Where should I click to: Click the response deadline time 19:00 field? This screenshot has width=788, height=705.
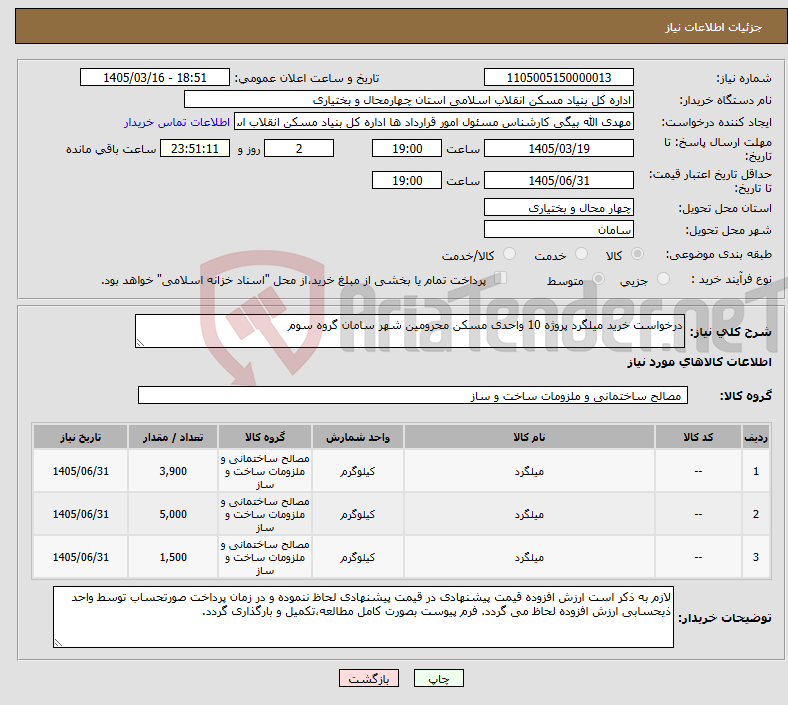407,148
